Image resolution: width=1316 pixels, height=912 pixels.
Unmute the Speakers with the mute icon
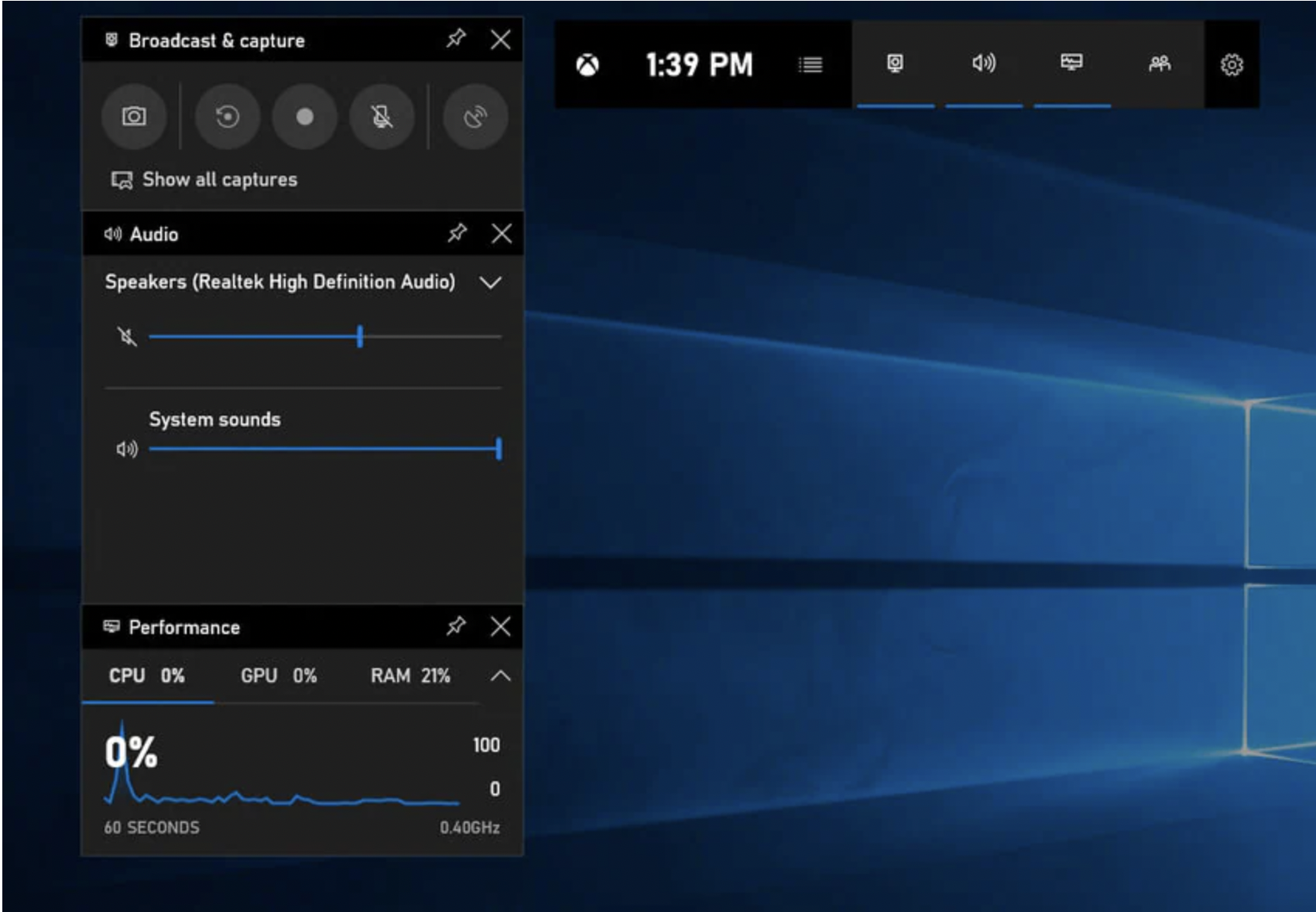pyautogui.click(x=127, y=337)
